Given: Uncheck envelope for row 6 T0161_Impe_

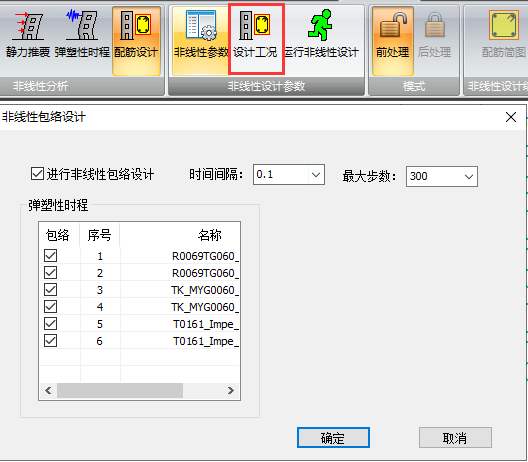Looking at the screenshot, I should point(51,340).
